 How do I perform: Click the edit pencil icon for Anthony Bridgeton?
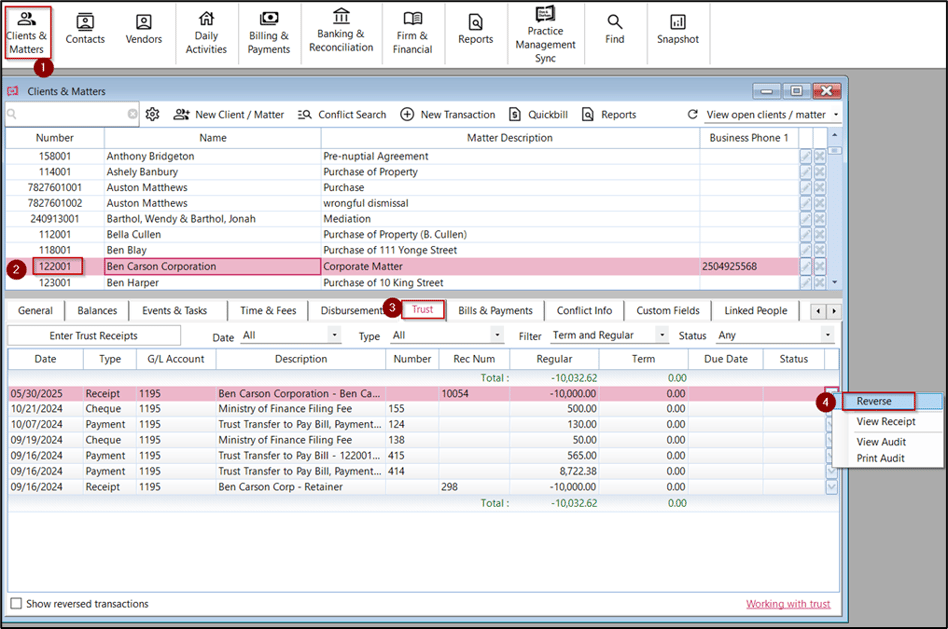coord(805,156)
